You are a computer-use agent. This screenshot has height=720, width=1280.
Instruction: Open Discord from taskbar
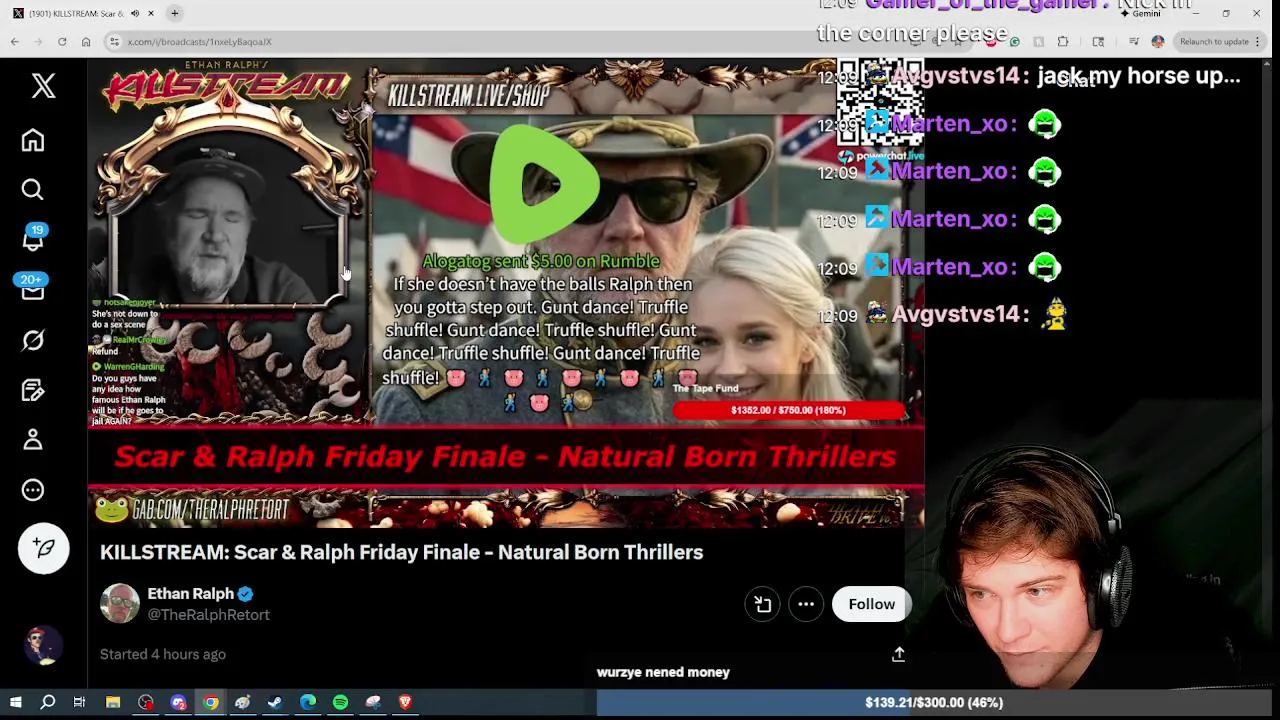click(x=178, y=703)
